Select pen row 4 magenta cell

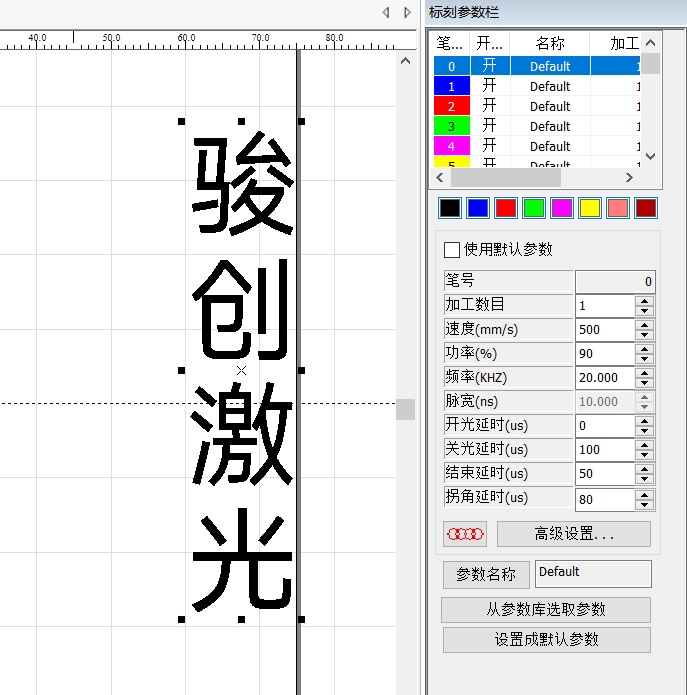(452, 146)
